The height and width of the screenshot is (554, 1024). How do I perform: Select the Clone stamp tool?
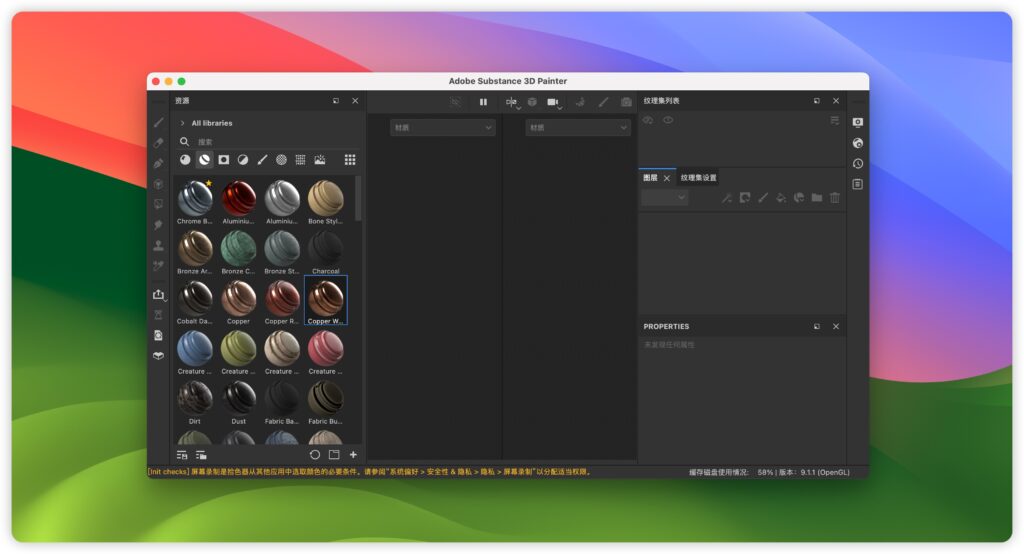[x=158, y=245]
